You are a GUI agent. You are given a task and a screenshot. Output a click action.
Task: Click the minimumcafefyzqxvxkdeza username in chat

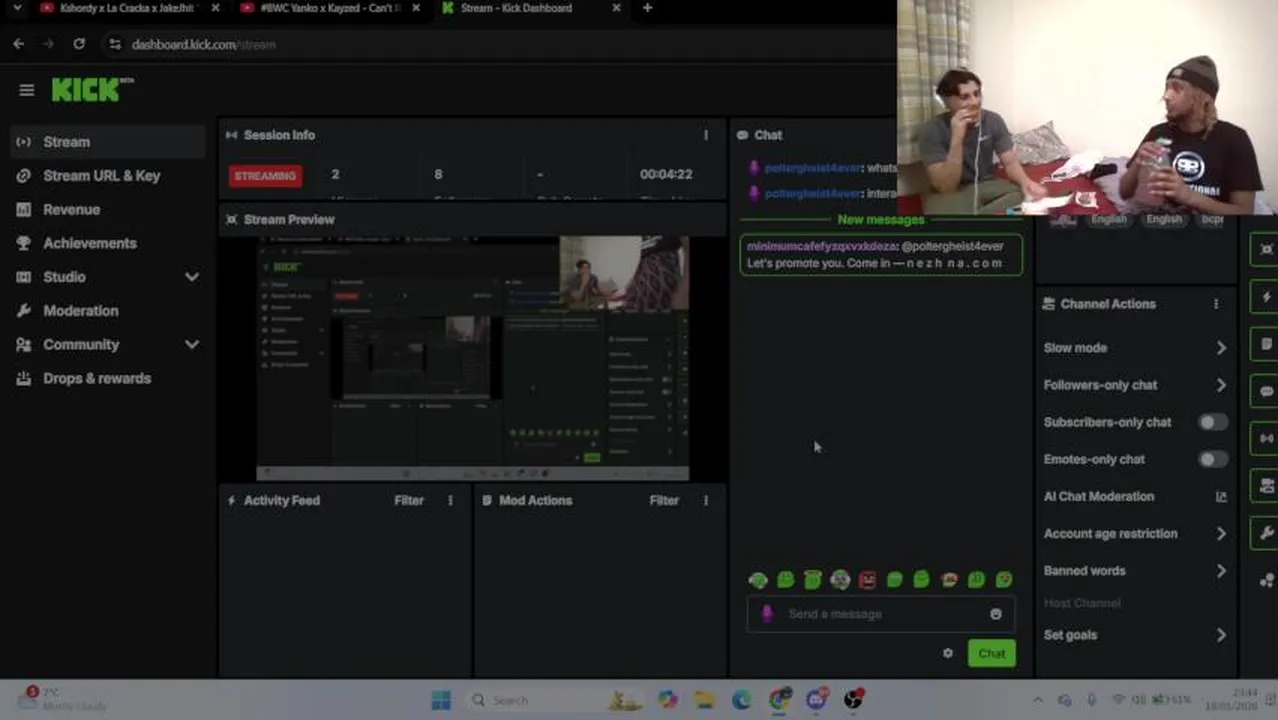(822, 246)
